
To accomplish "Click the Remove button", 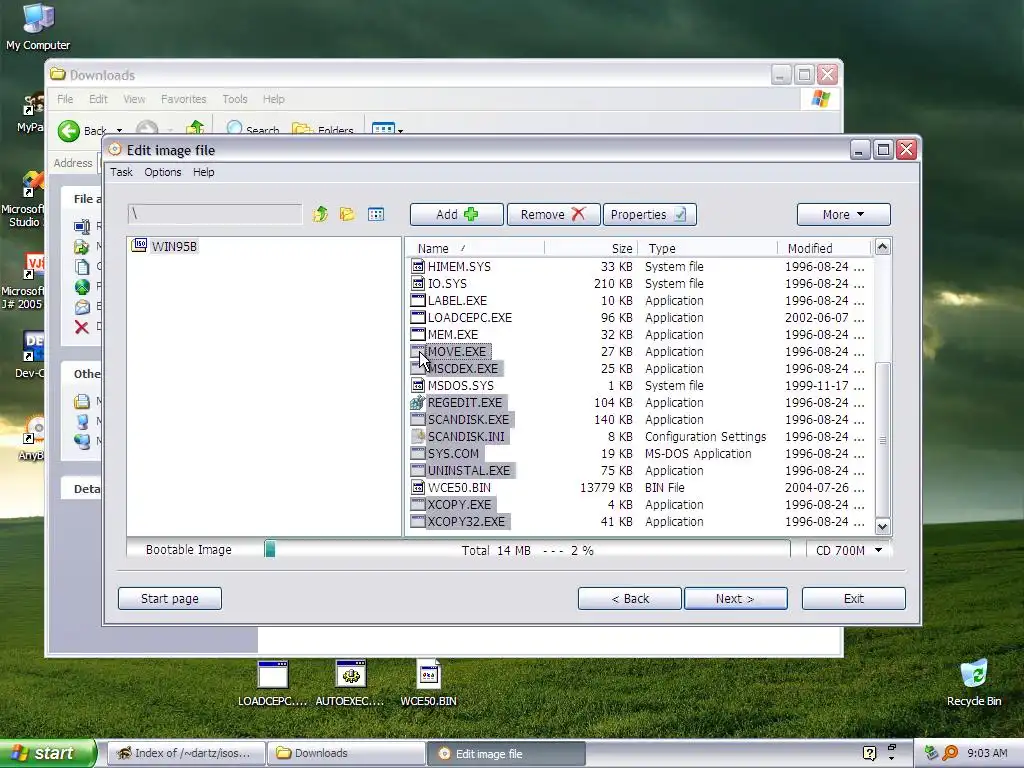I will coord(553,214).
